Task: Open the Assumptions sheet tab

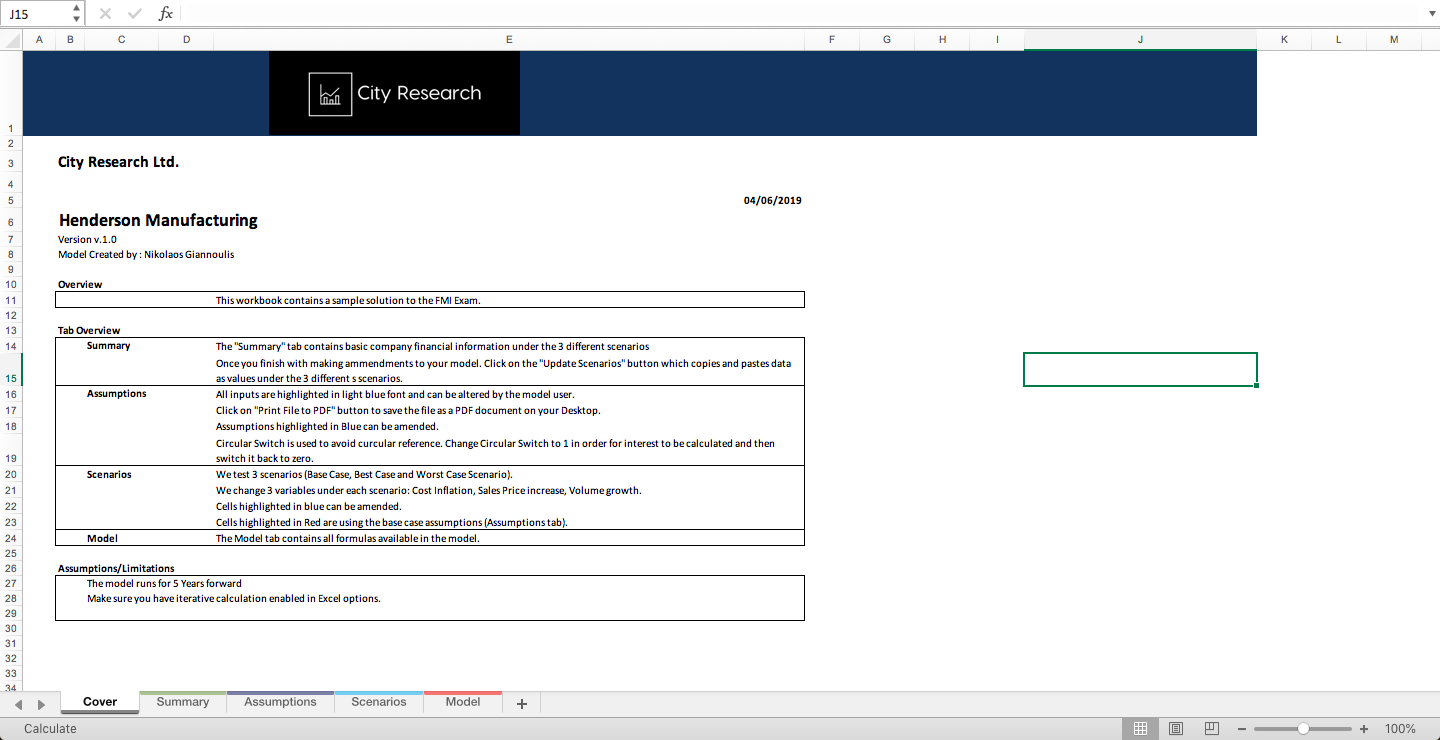Action: (280, 702)
